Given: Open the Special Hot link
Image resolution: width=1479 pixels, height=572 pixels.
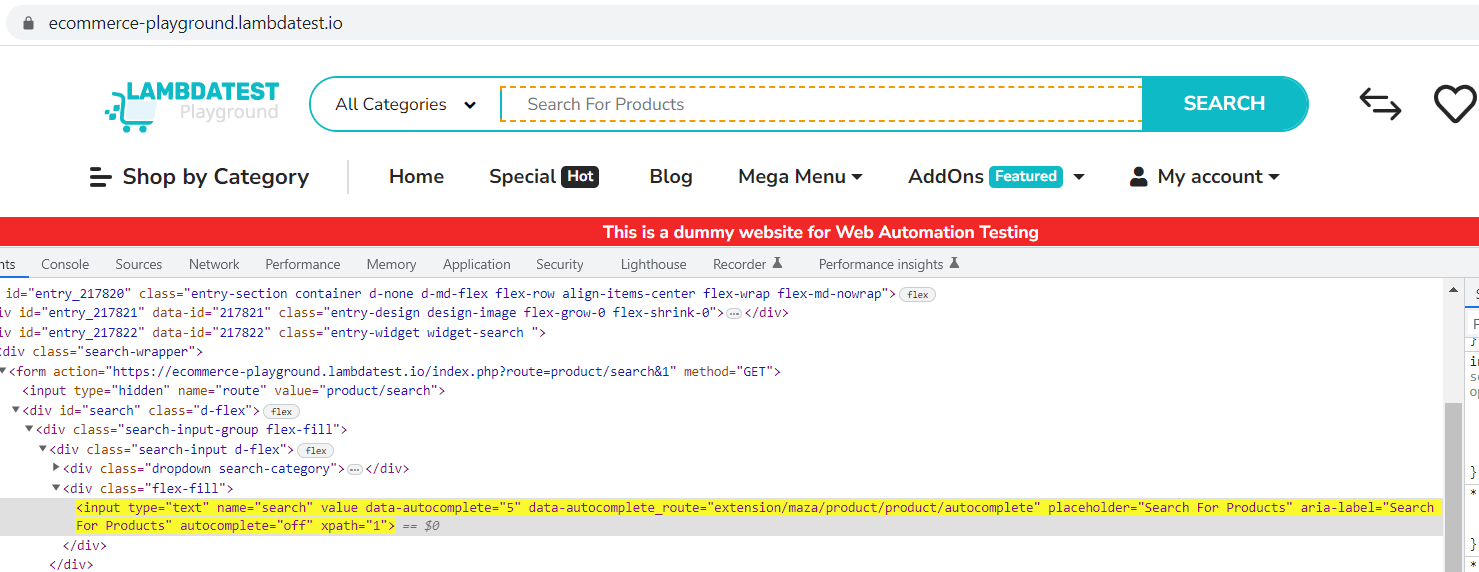Looking at the screenshot, I should pos(544,177).
